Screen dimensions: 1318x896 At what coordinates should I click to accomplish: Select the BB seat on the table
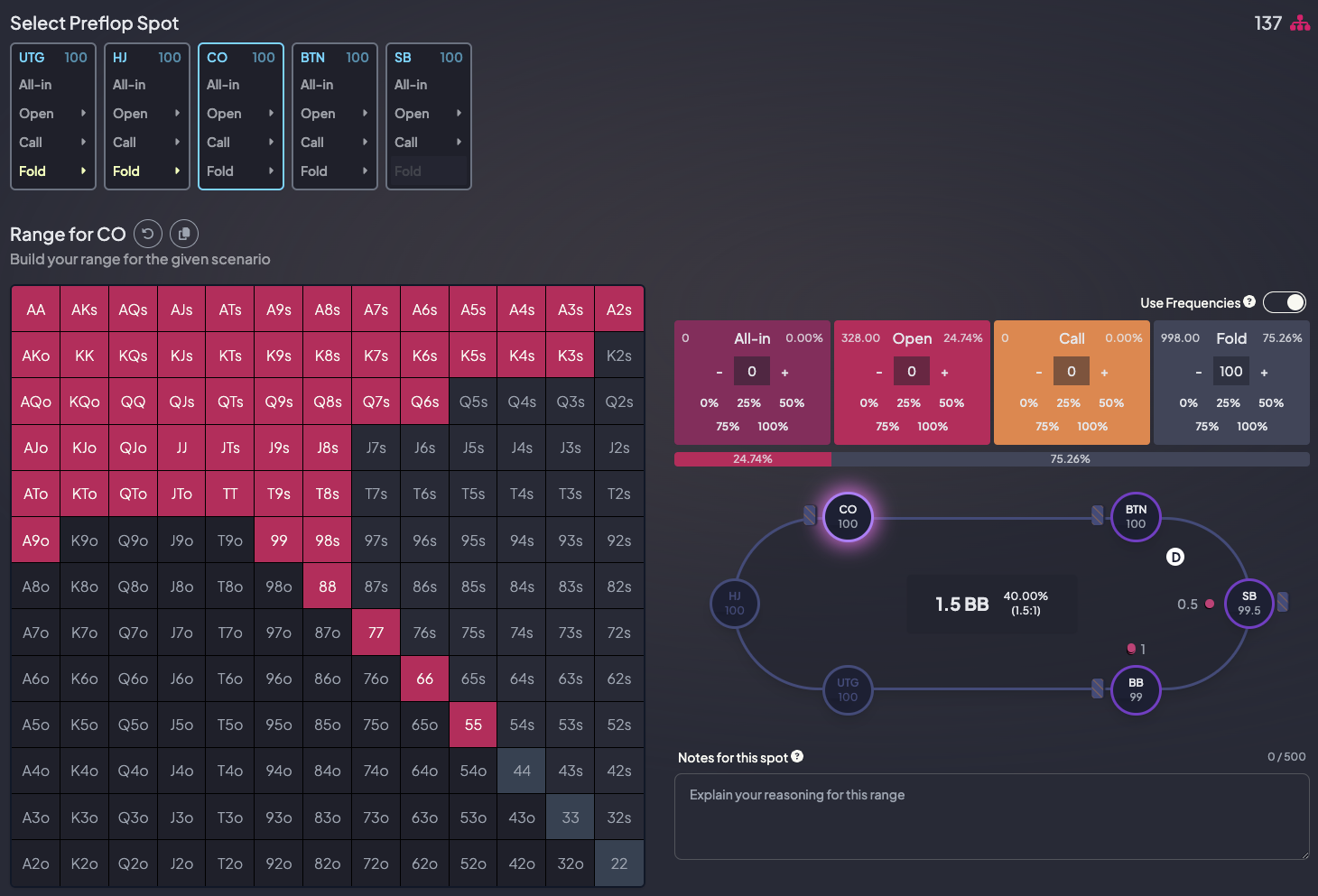pos(1136,690)
